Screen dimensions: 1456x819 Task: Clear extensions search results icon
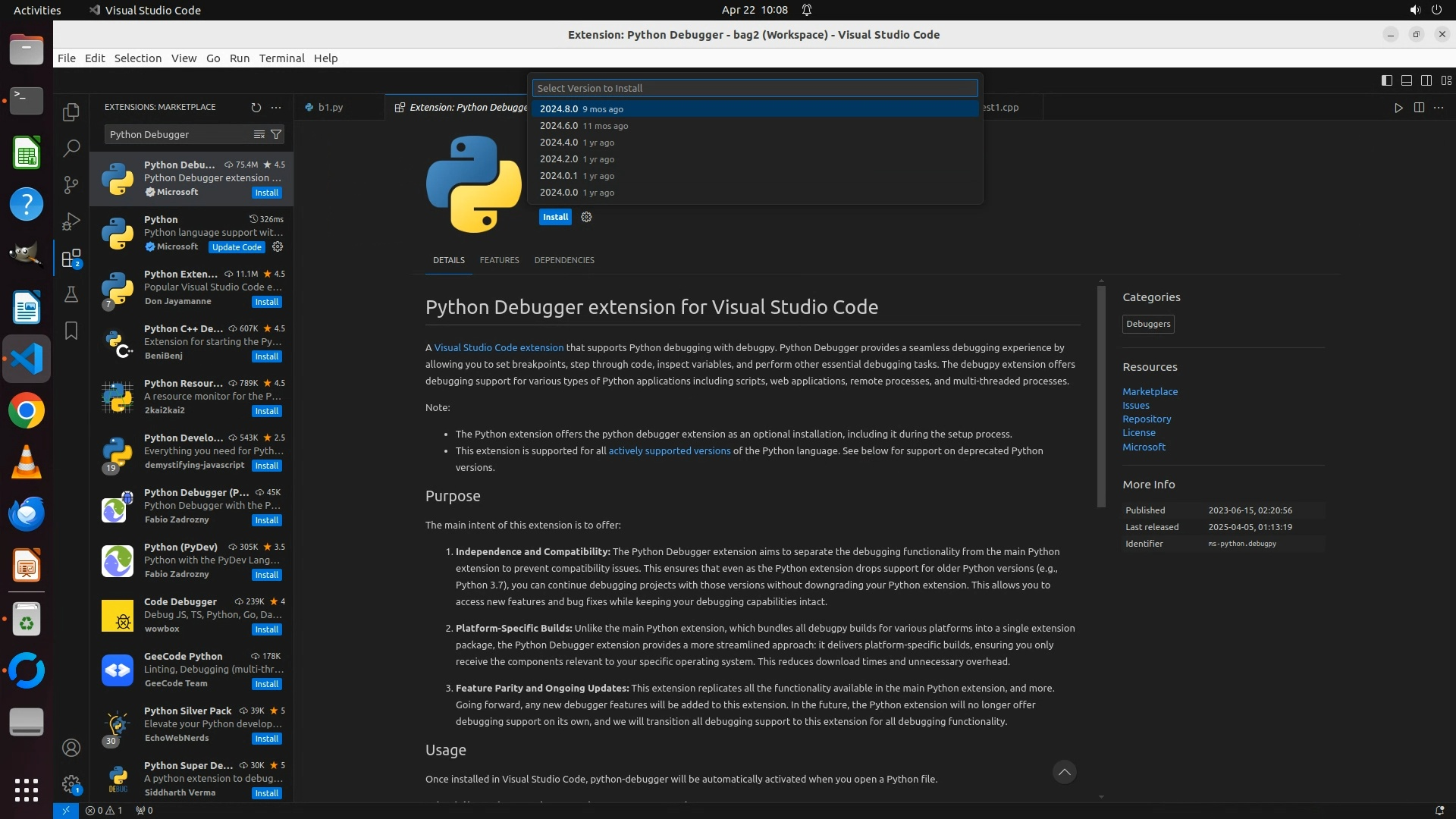(259, 134)
